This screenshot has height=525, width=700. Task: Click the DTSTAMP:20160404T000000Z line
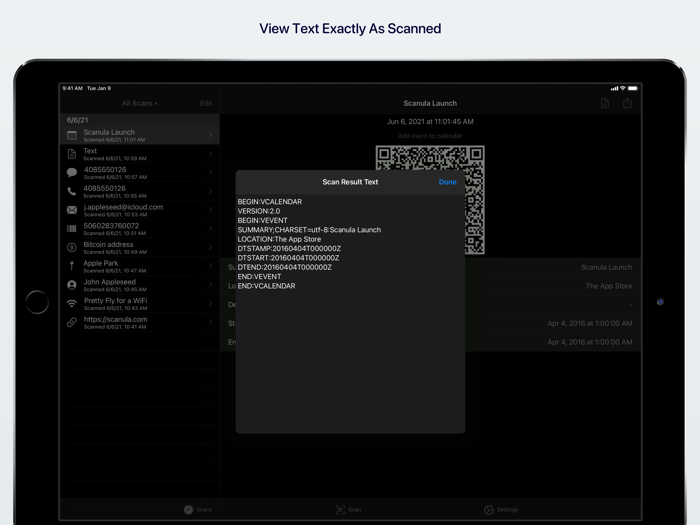coord(289,249)
